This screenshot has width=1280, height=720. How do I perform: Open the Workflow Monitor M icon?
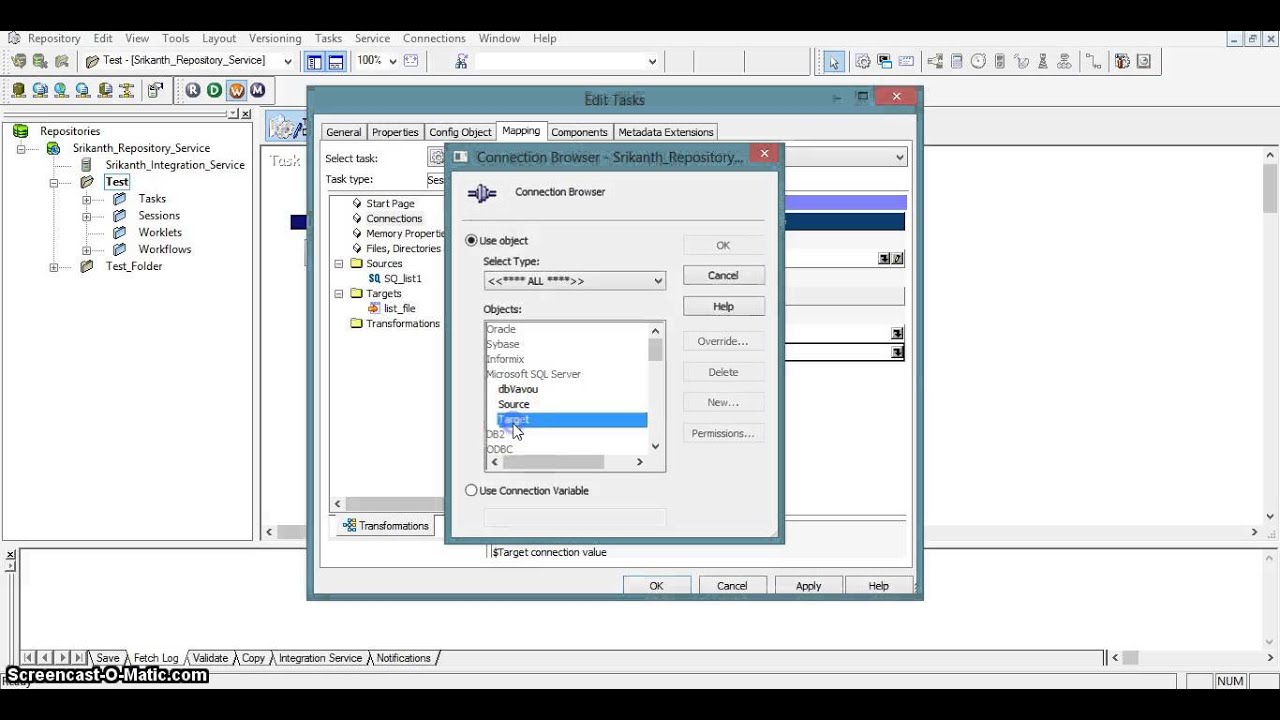[257, 90]
